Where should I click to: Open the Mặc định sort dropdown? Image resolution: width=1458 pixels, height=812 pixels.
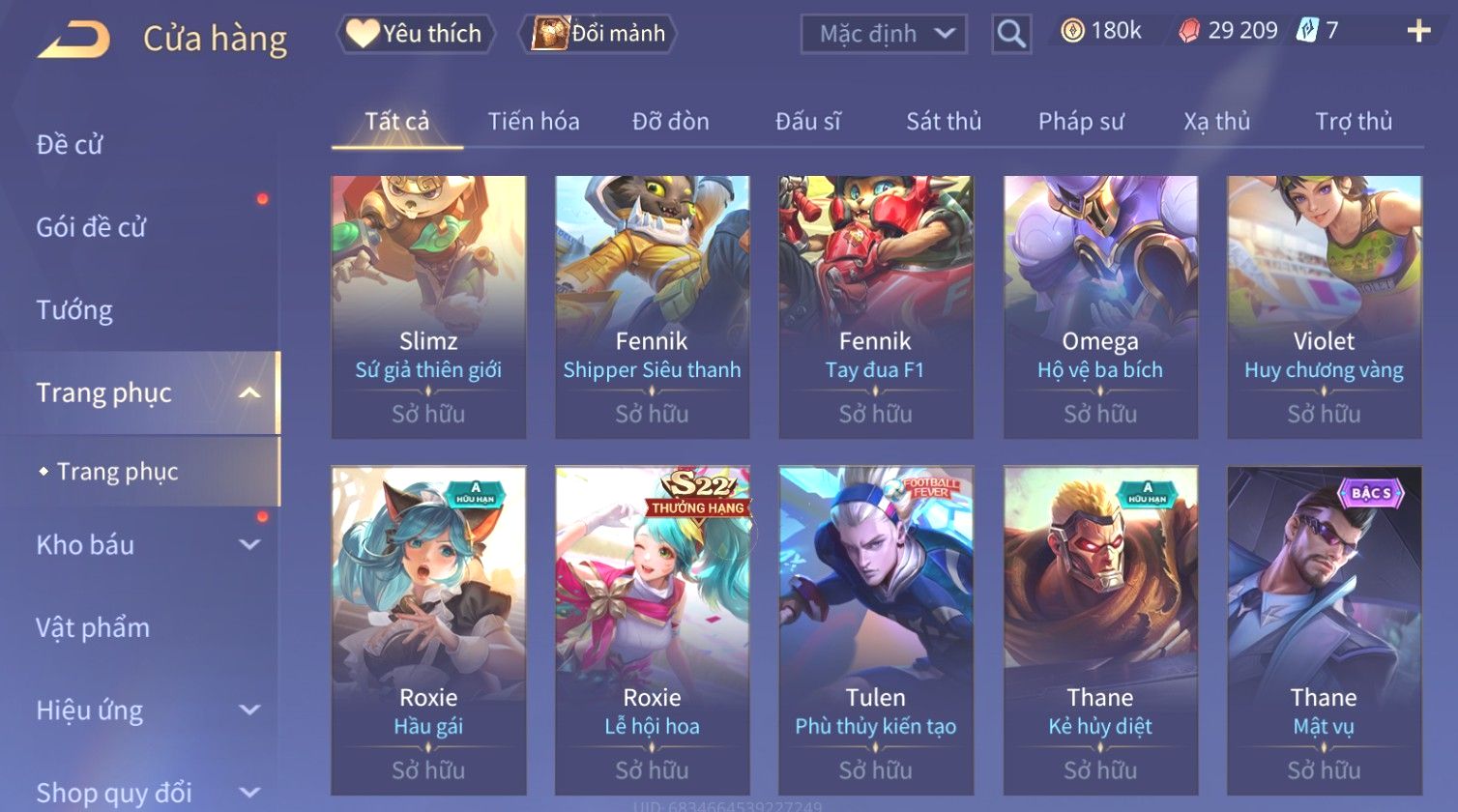coord(884,34)
